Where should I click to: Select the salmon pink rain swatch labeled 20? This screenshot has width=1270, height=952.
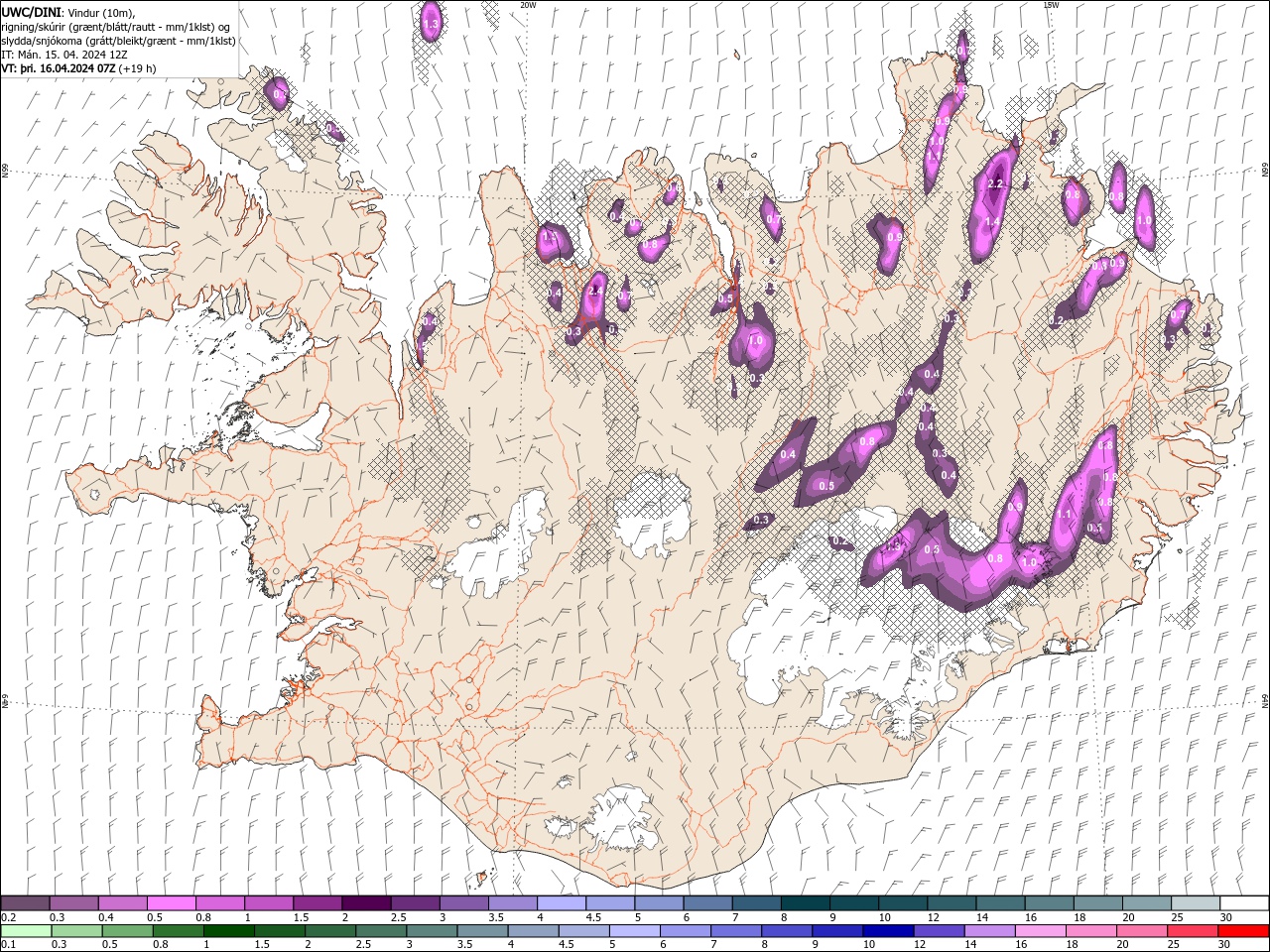click(x=1140, y=930)
